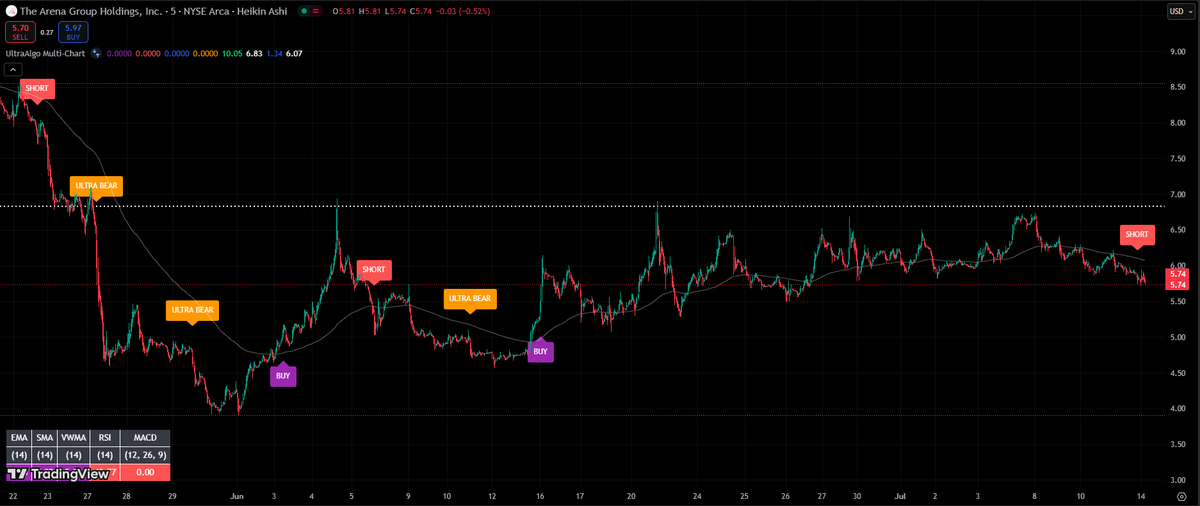Image resolution: width=1200 pixels, height=506 pixels.
Task: Click the purple BUY label near June 16
Action: (x=540, y=351)
